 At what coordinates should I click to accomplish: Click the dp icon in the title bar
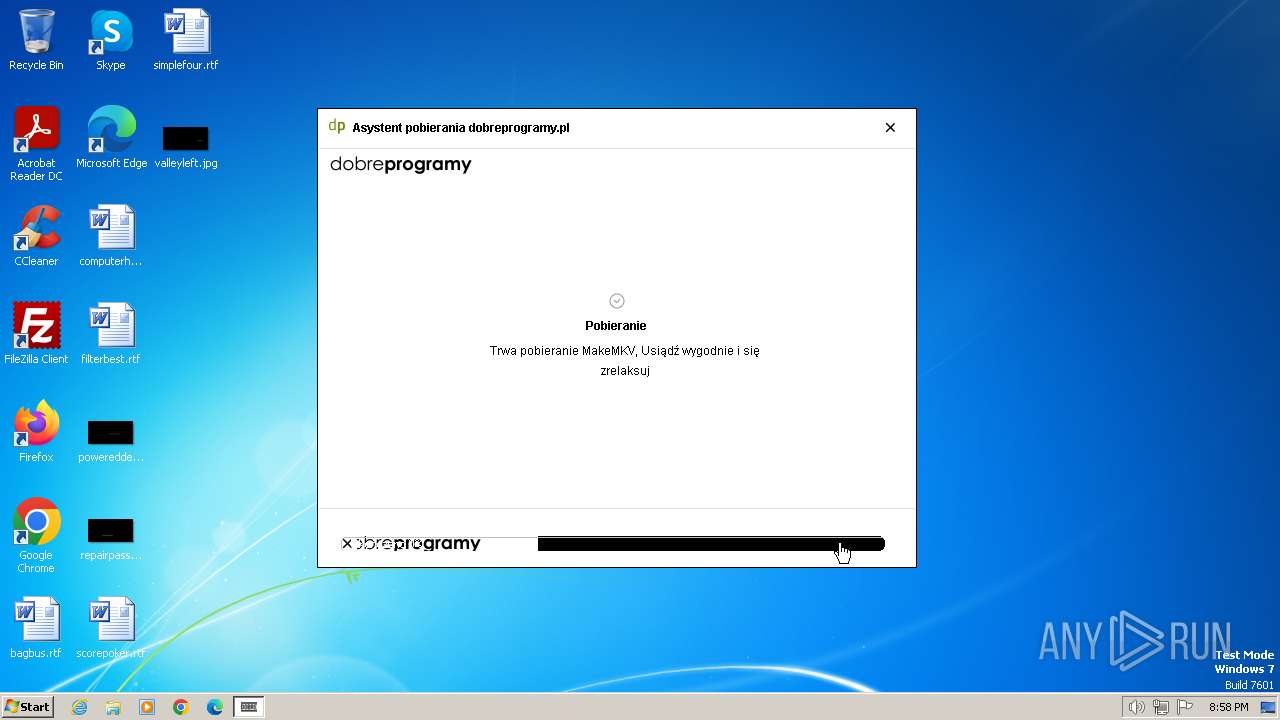click(x=337, y=127)
